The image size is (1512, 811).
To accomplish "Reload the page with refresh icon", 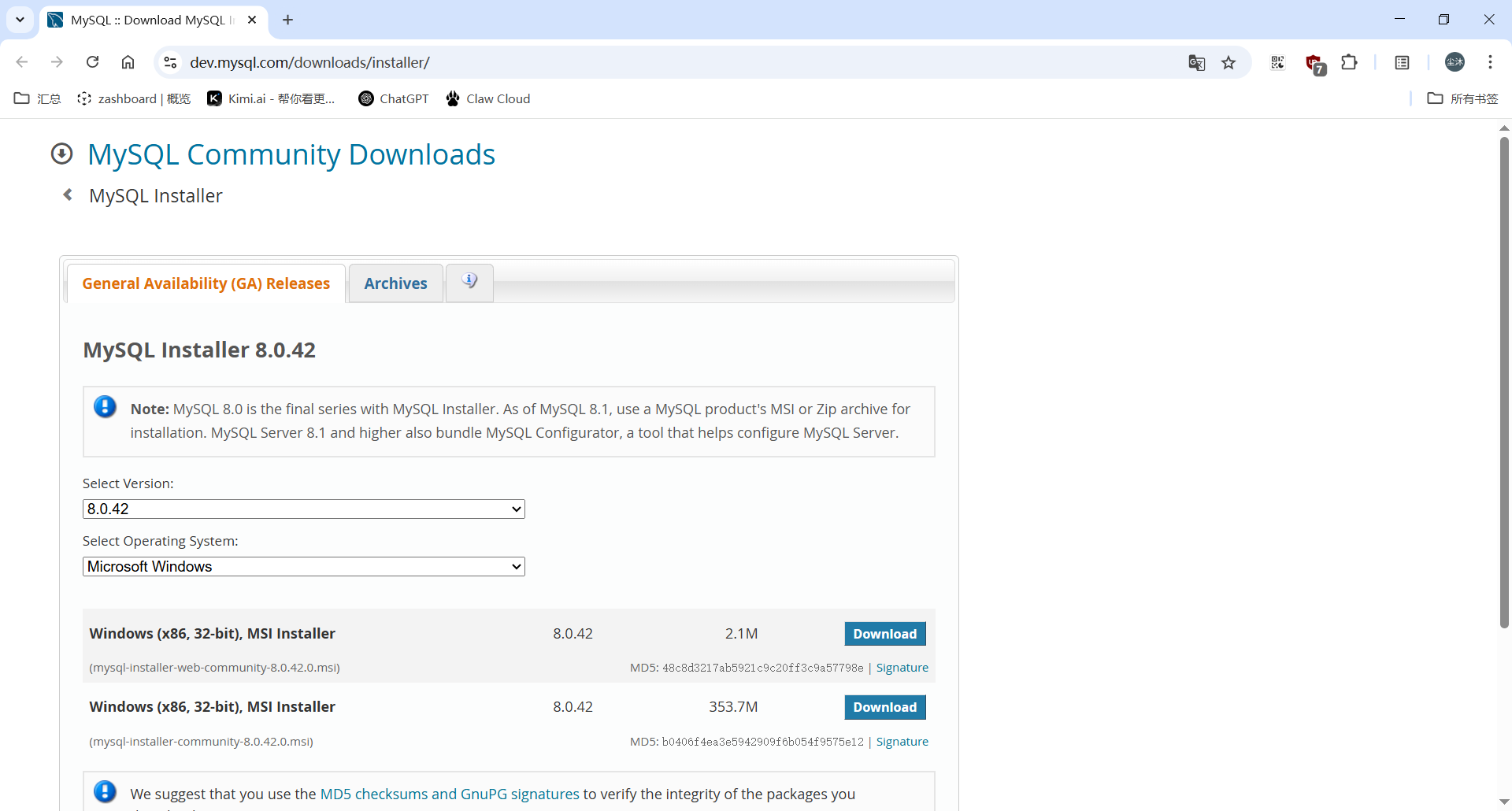I will click(x=92, y=62).
